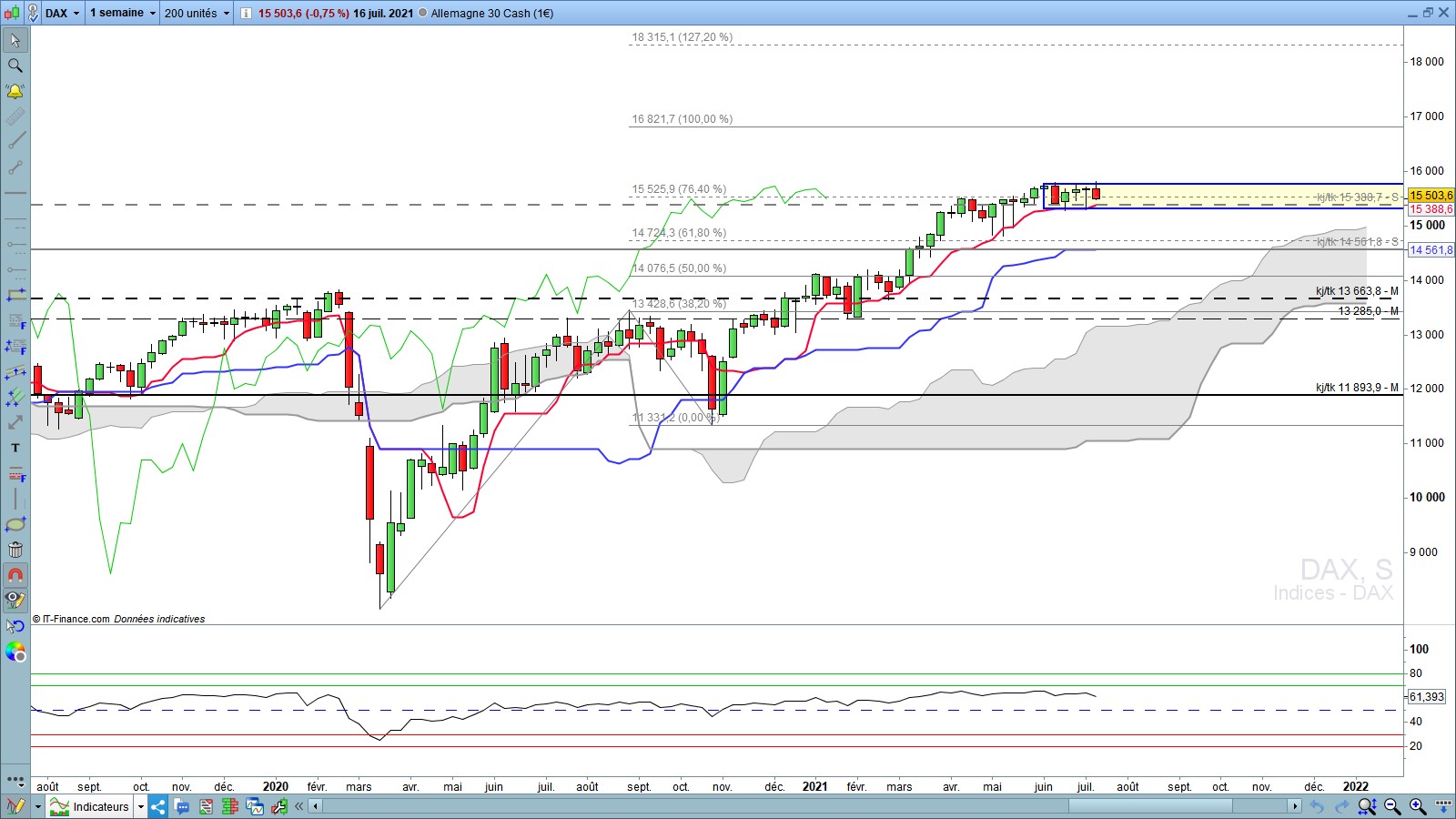Redo the chart action
The width and height of the screenshot is (1456, 819).
pos(1341,806)
